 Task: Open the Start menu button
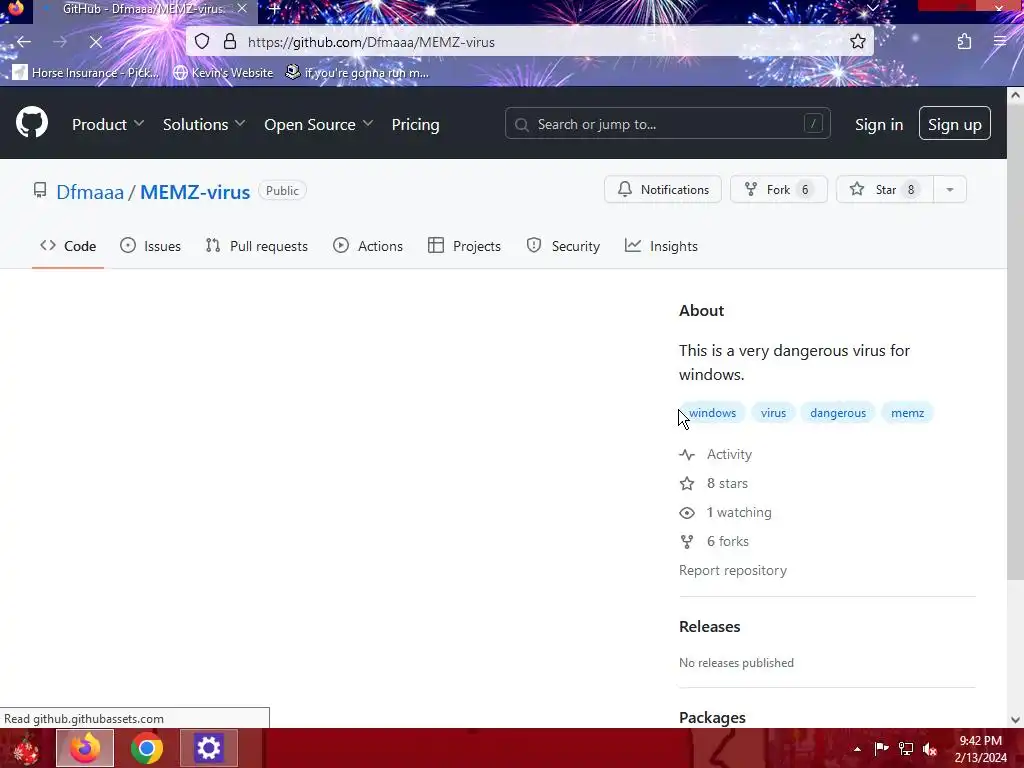pyautogui.click(x=26, y=748)
